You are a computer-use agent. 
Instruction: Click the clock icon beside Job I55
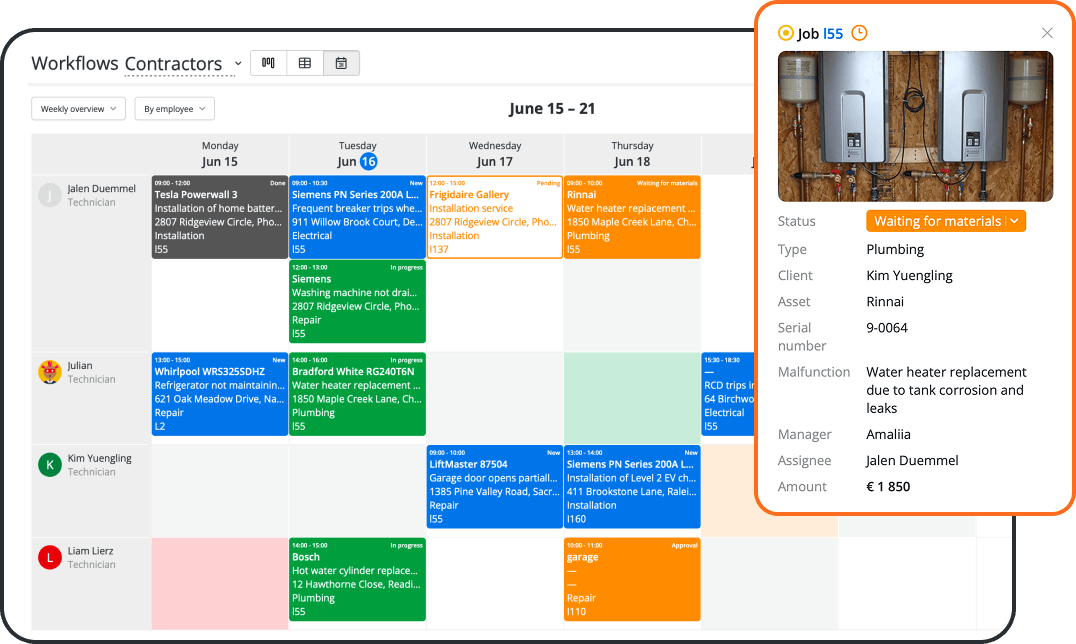click(x=859, y=33)
